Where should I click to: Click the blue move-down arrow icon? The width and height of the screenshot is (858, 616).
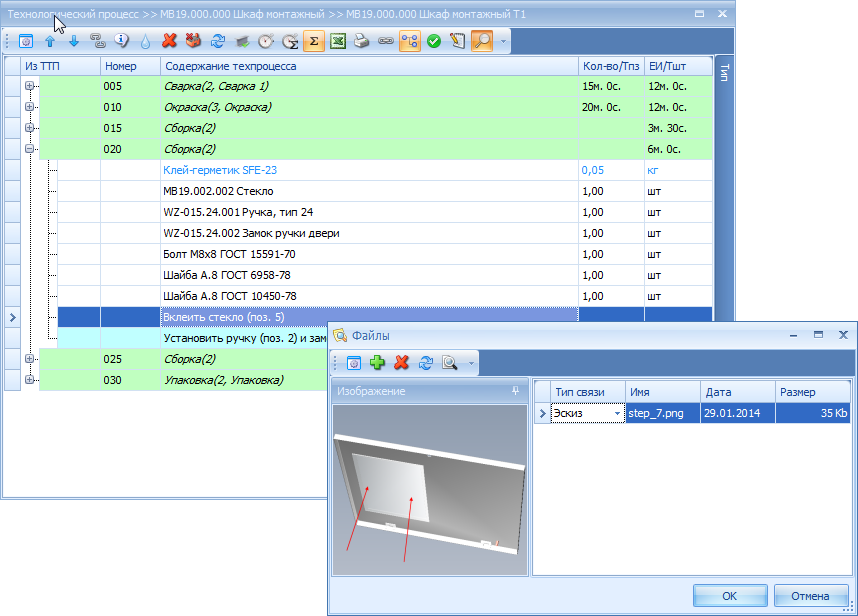pos(74,41)
